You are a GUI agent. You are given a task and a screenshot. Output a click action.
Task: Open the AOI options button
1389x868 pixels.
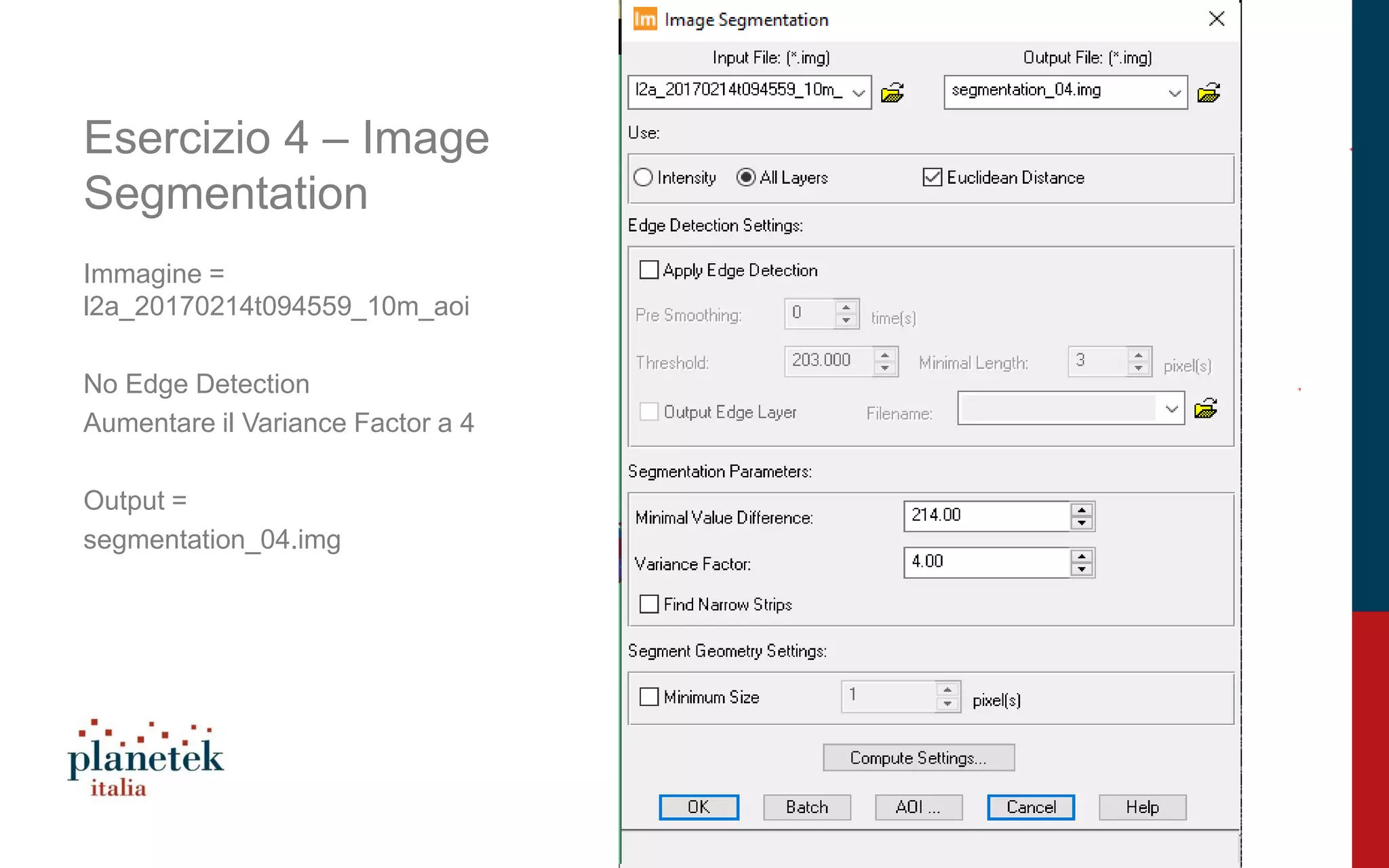[918, 807]
